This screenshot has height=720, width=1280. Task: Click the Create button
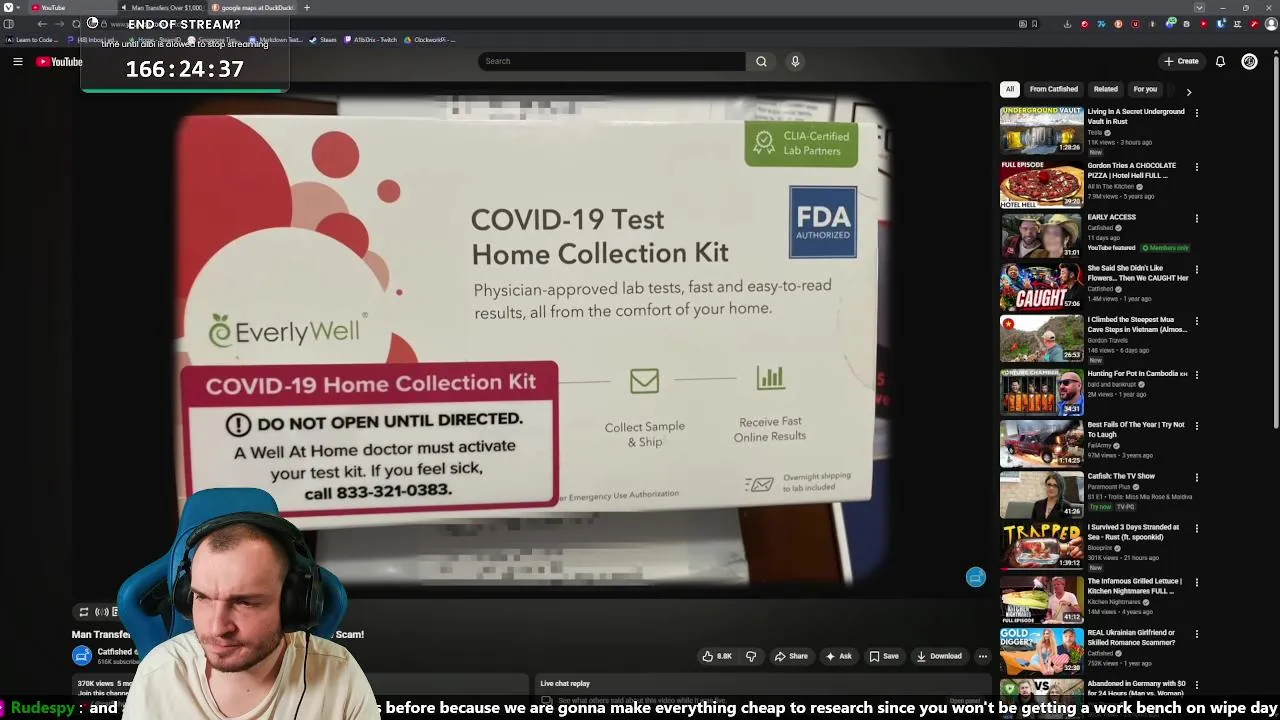pos(1181,61)
